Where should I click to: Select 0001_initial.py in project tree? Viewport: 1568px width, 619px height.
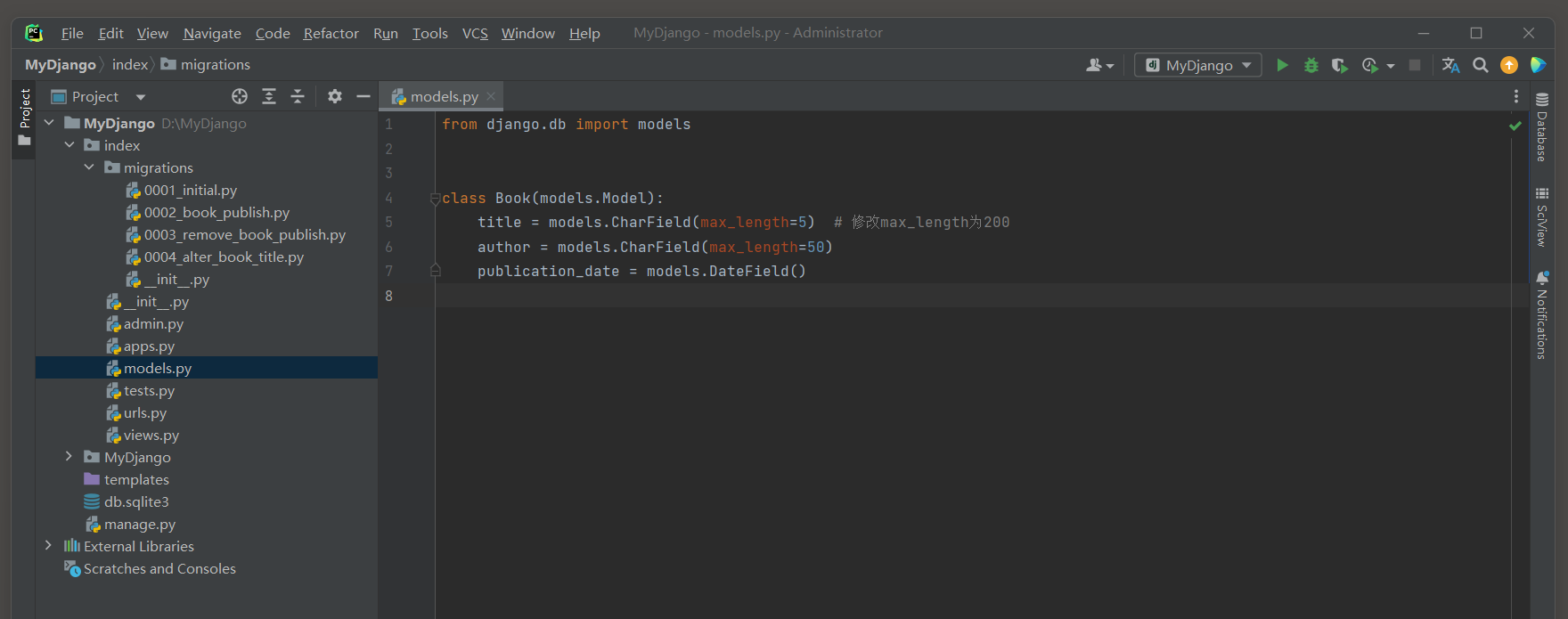coord(191,190)
